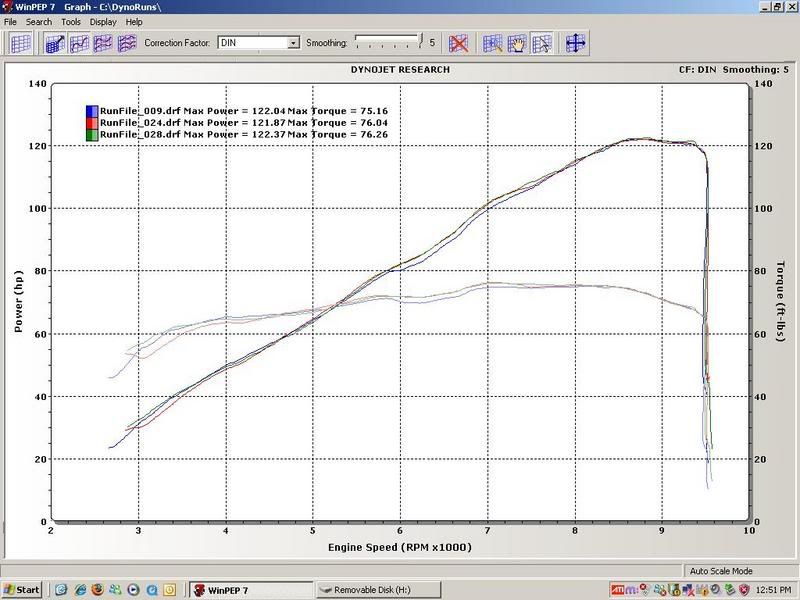Click the red X delete graph icon
This screenshot has height=600, width=800.
(458, 43)
